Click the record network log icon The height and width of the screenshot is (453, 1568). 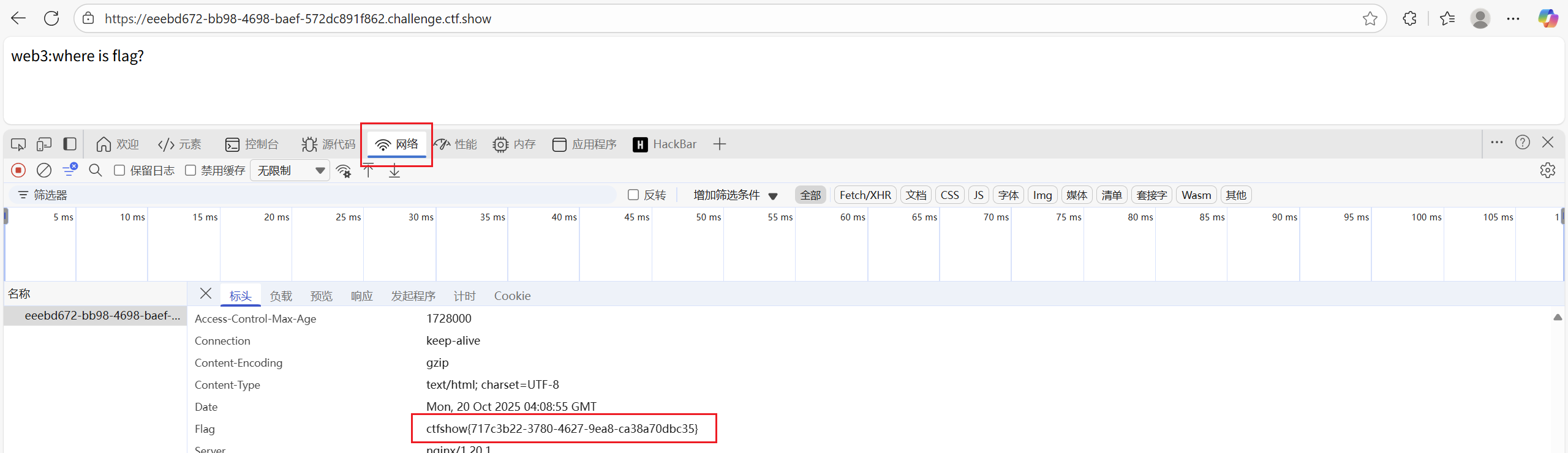pyautogui.click(x=18, y=170)
